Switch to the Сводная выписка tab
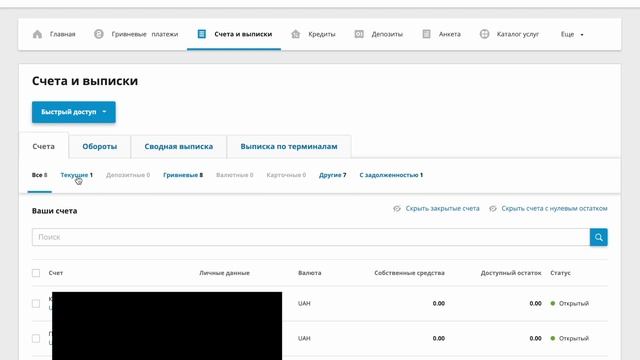640x360 pixels. pos(178,146)
